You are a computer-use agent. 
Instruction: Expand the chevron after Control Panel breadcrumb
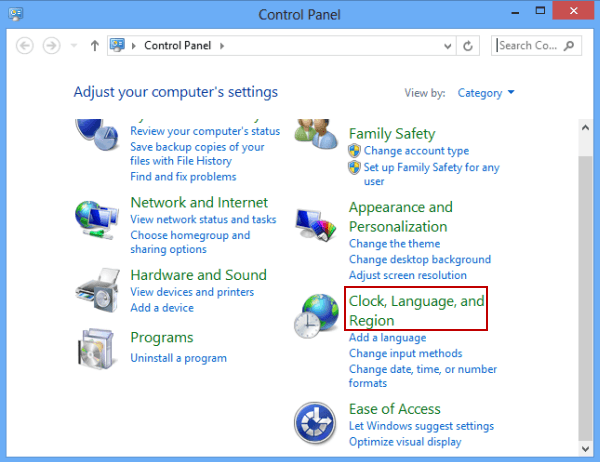pyautogui.click(x=222, y=46)
